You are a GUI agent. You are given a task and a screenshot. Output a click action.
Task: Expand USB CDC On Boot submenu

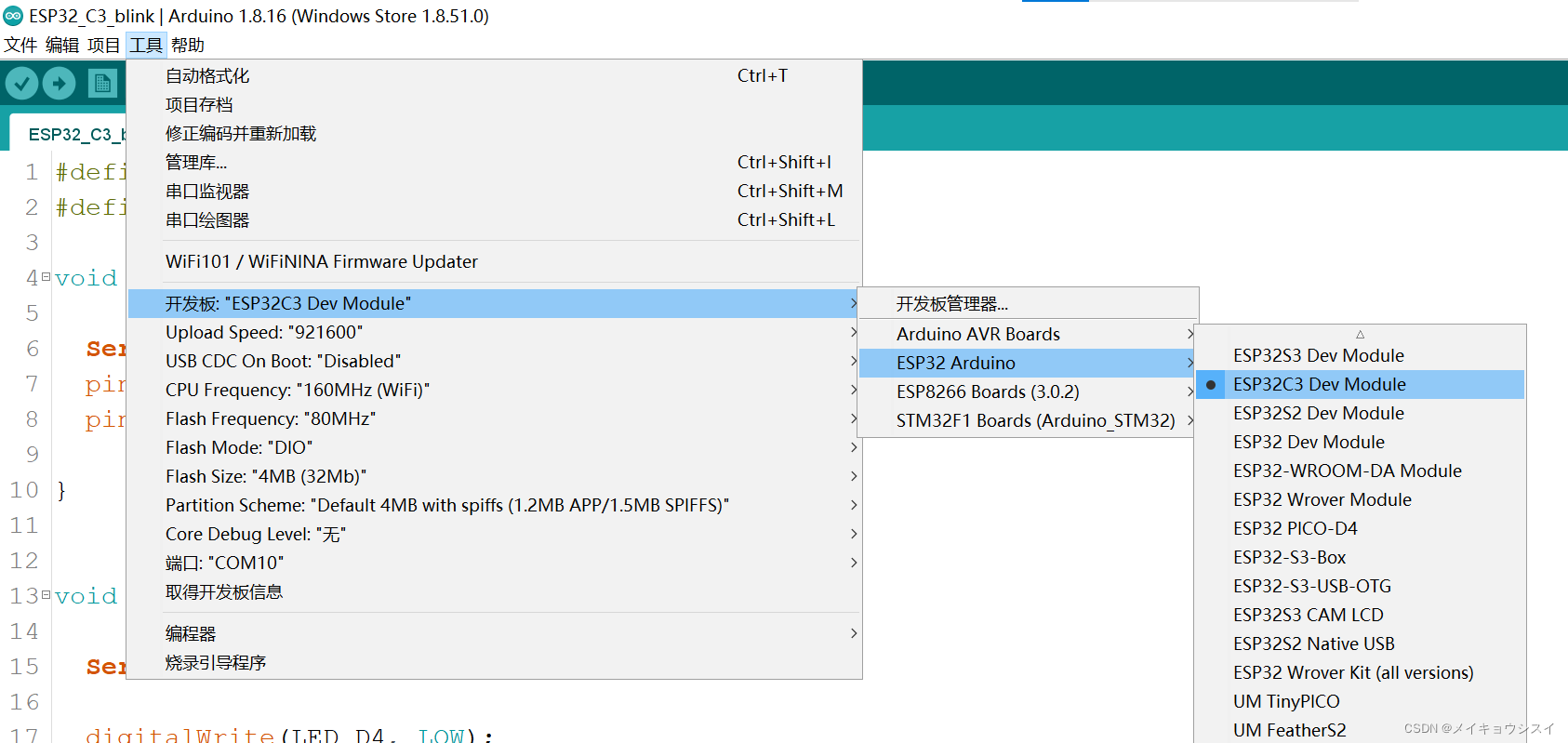coord(494,361)
